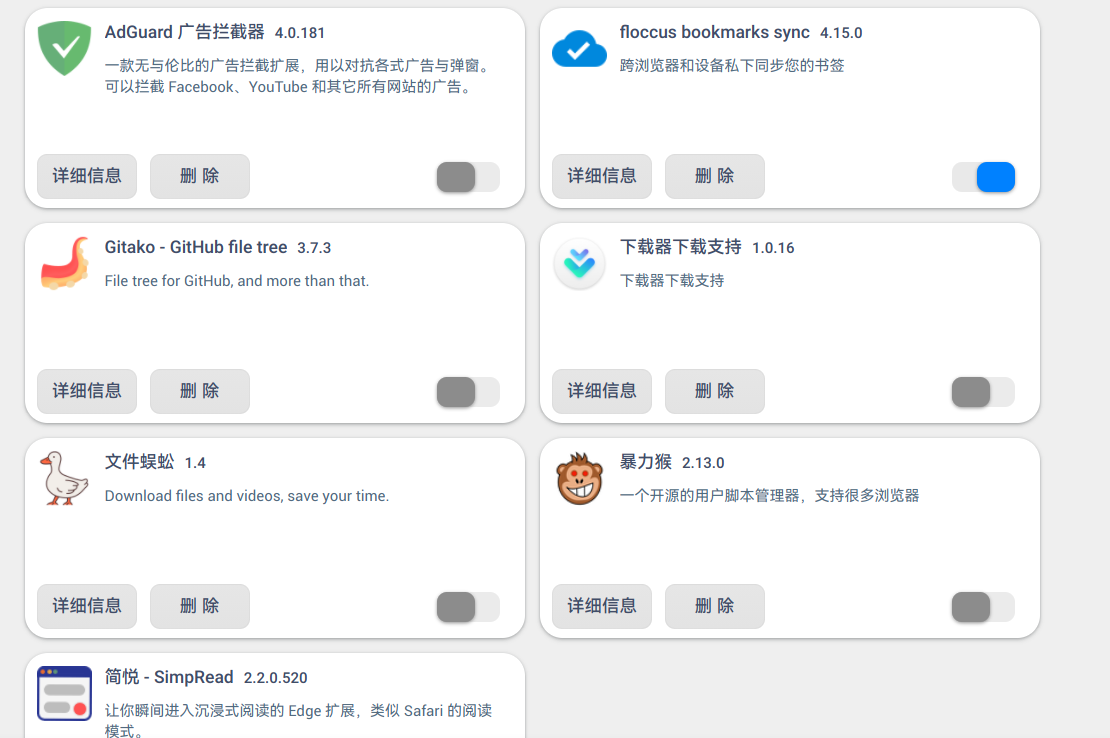Enable the 暴力猴 extension toggle
Viewport: 1110px width, 738px height.
tap(983, 607)
